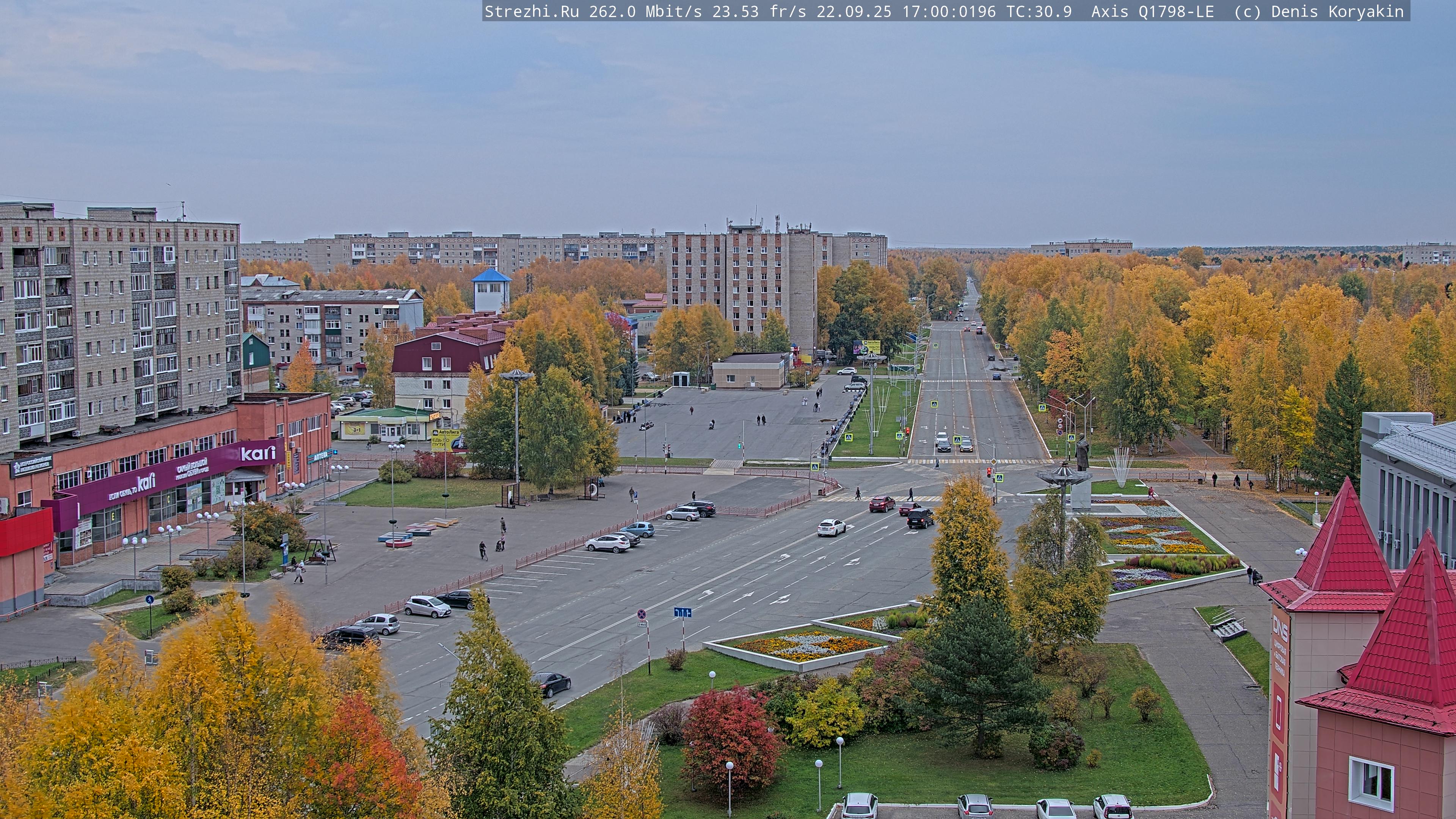Click the red traffic light beside the STOP sign

(x=989, y=472)
